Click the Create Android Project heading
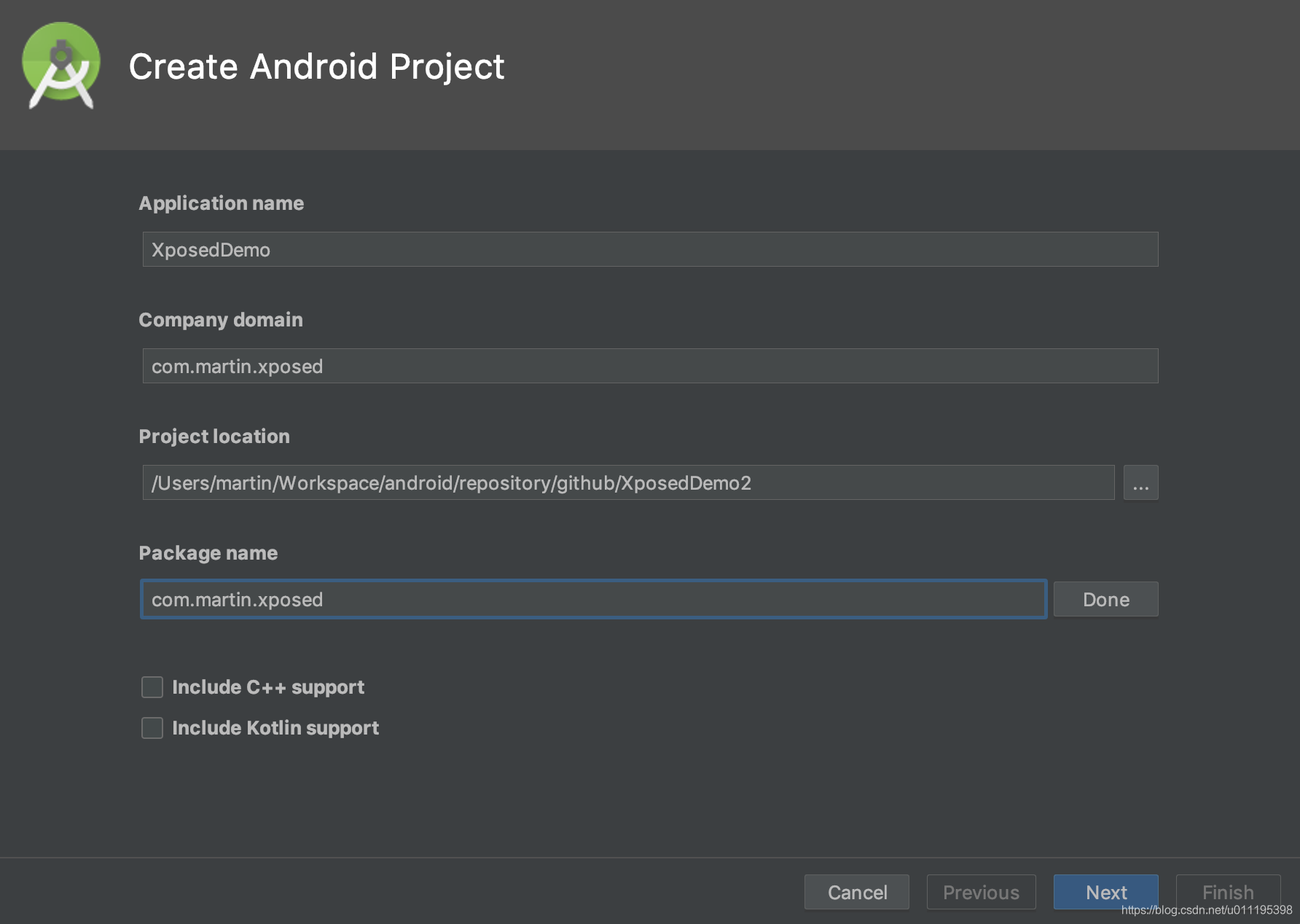 click(316, 66)
